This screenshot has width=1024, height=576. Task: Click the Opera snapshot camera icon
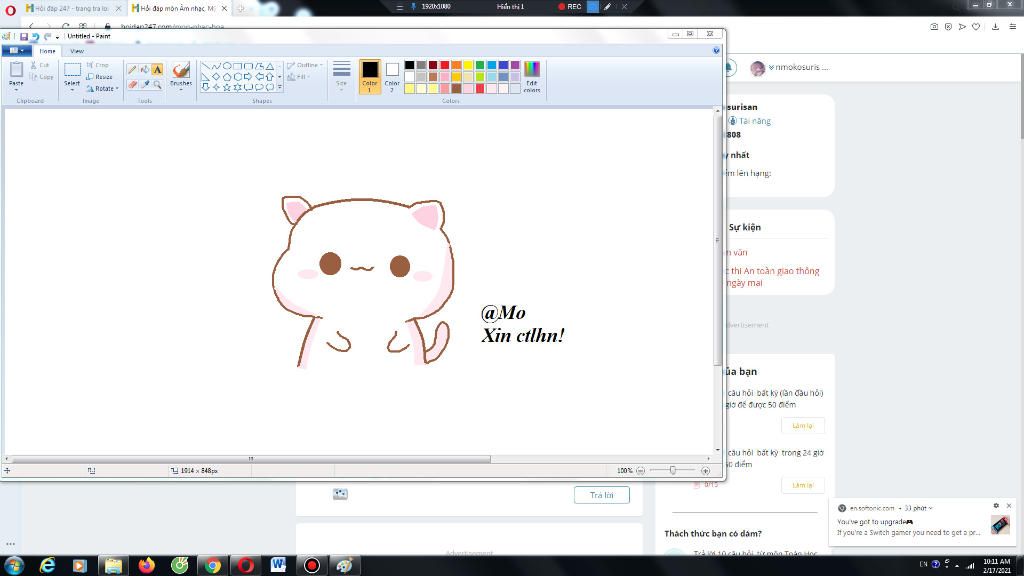click(x=934, y=27)
